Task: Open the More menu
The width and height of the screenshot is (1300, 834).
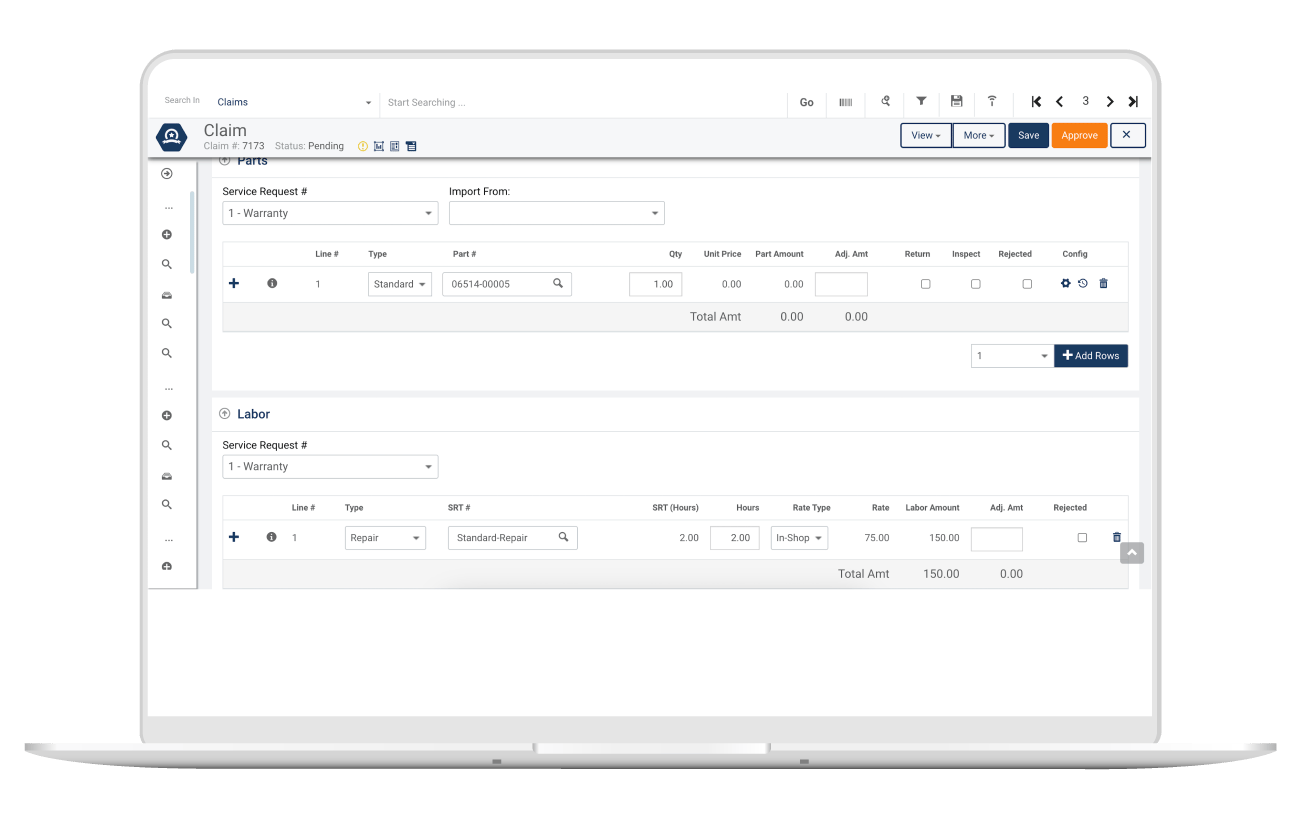Action: tap(978, 135)
